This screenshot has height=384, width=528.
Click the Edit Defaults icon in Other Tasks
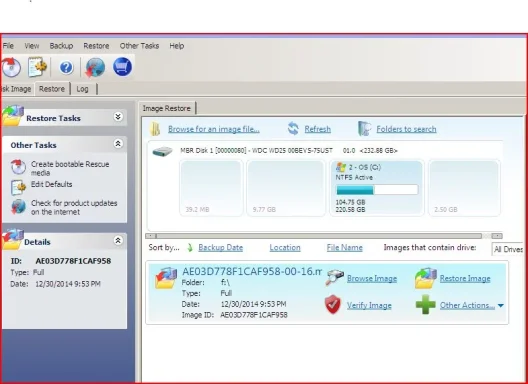pyautogui.click(x=18, y=187)
